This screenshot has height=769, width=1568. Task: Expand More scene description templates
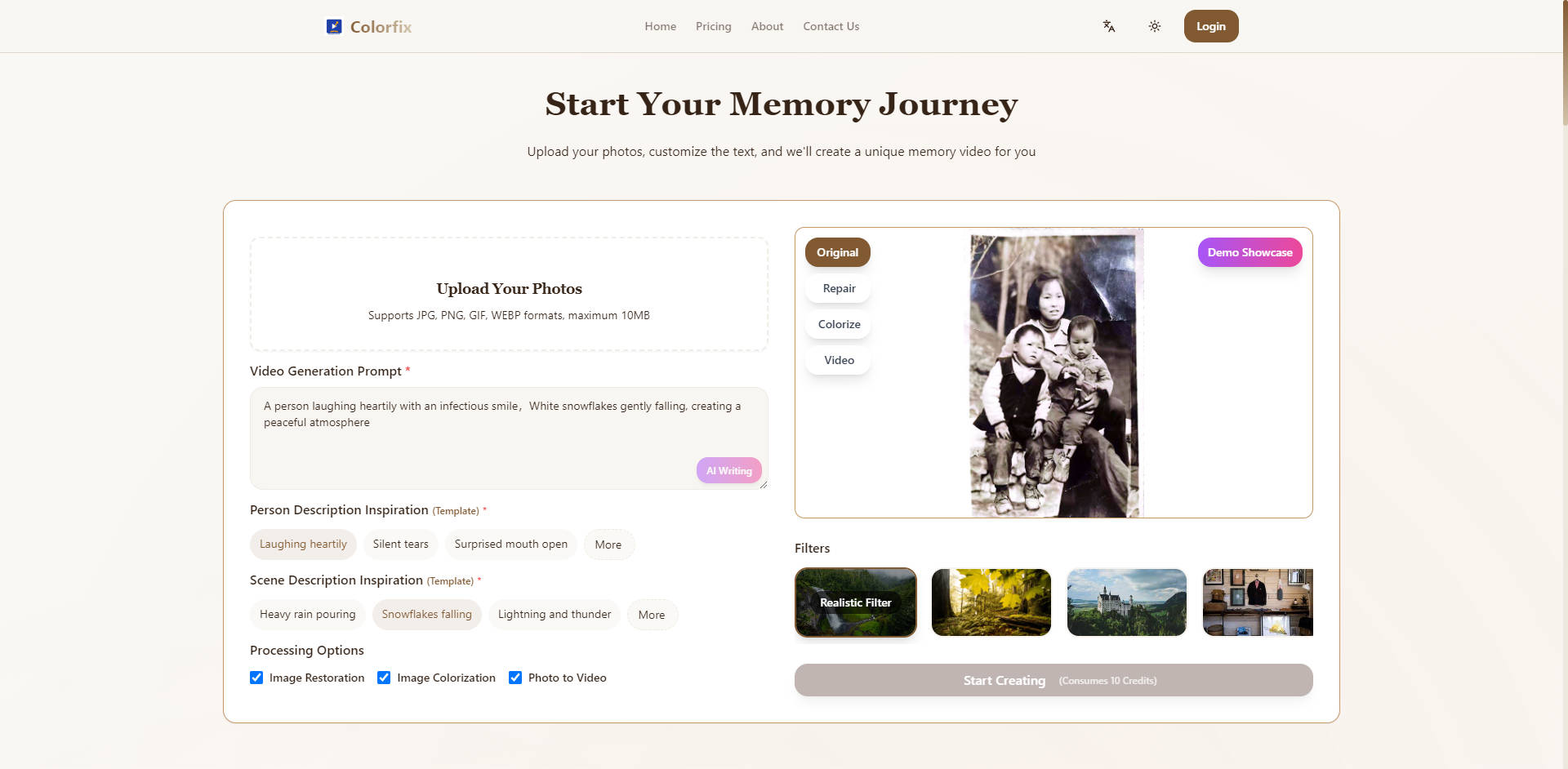pyautogui.click(x=651, y=615)
